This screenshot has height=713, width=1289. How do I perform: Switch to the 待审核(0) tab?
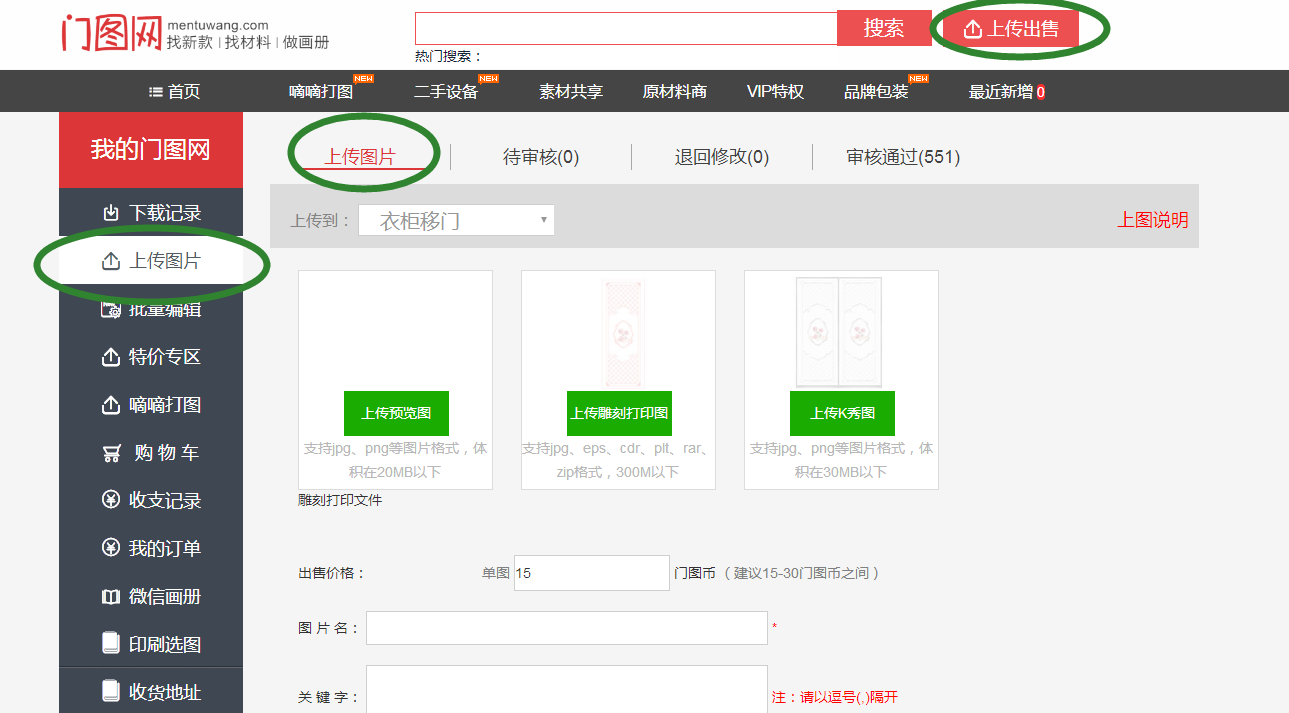point(540,157)
